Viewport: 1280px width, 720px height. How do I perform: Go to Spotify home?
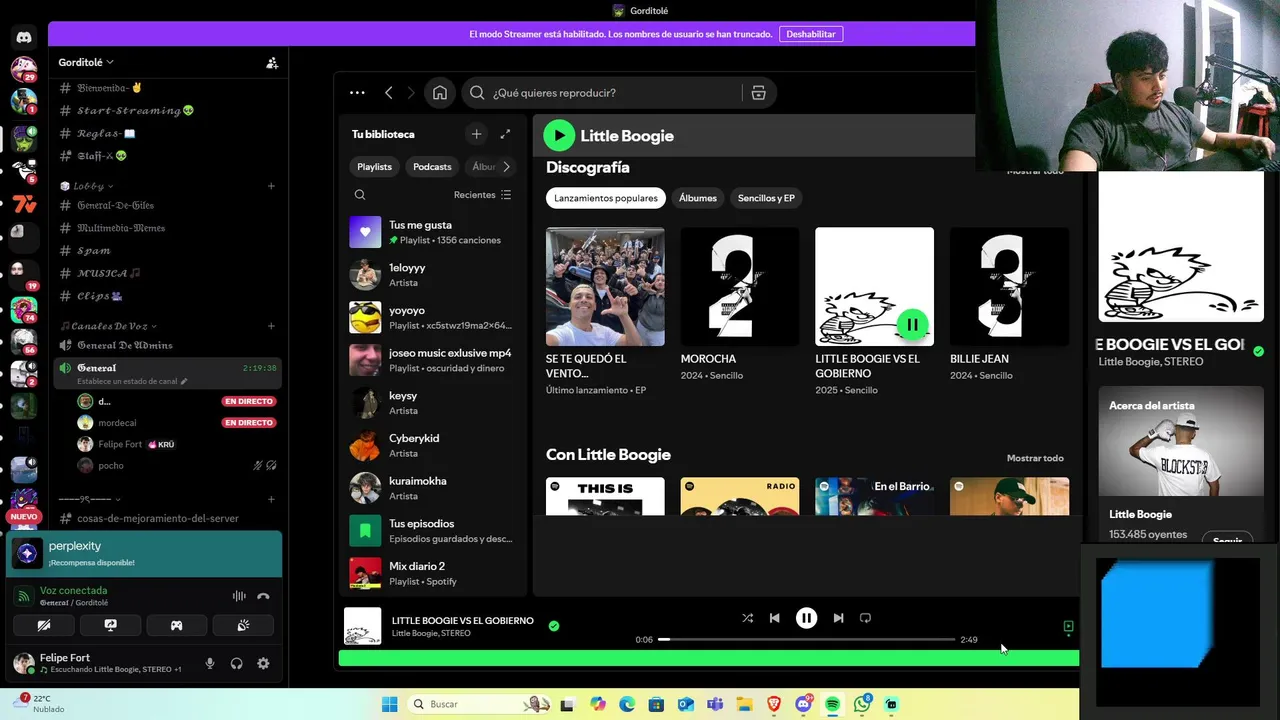pos(440,93)
